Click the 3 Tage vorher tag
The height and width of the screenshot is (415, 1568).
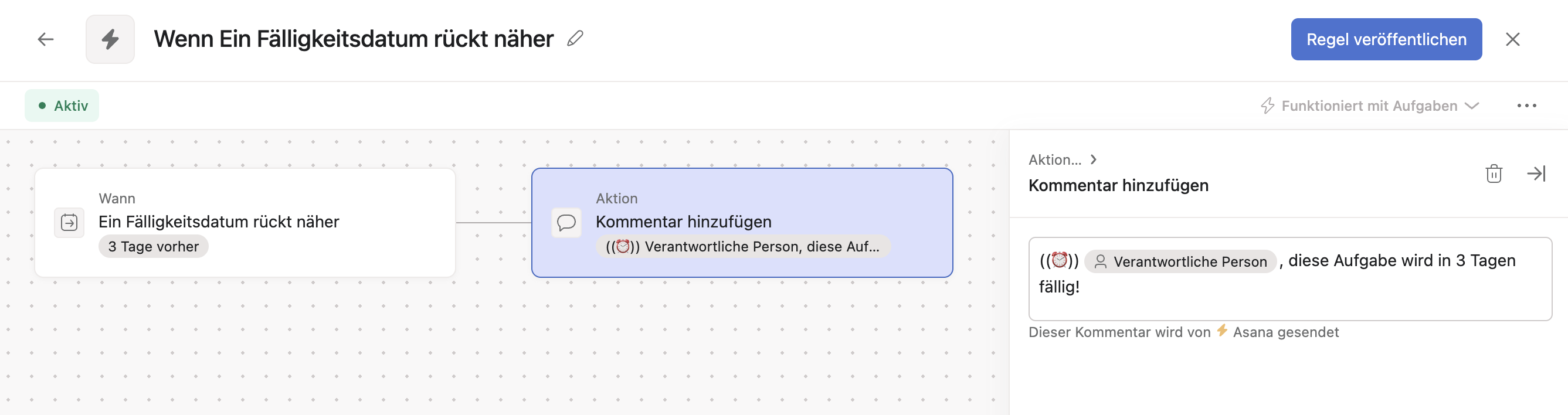coord(154,247)
